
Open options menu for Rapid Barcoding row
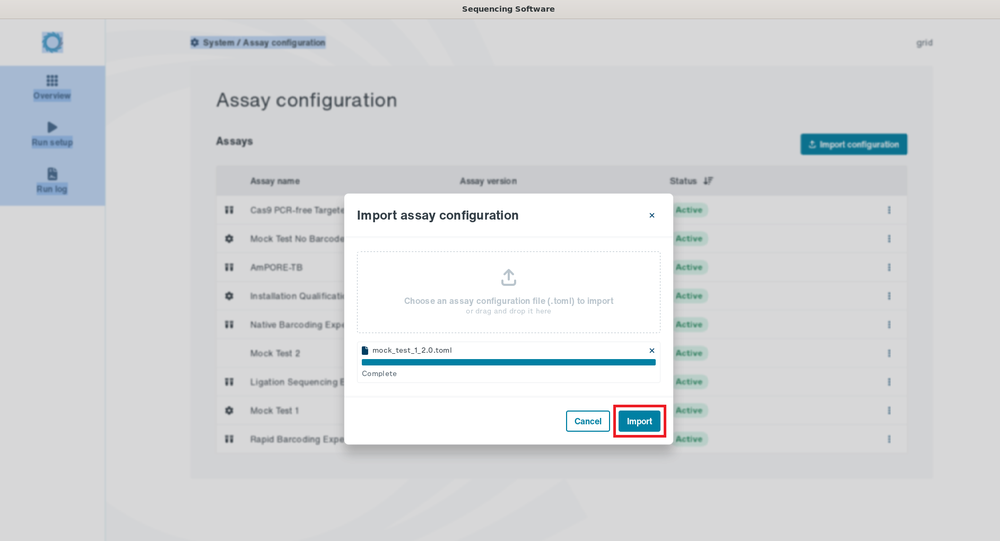889,440
